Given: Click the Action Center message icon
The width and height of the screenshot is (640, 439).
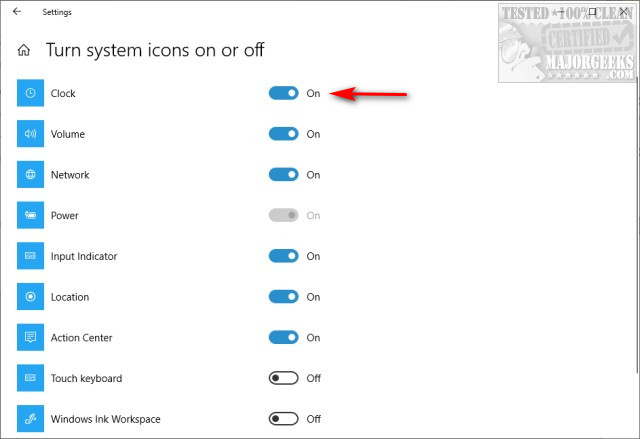Looking at the screenshot, I should tap(30, 338).
